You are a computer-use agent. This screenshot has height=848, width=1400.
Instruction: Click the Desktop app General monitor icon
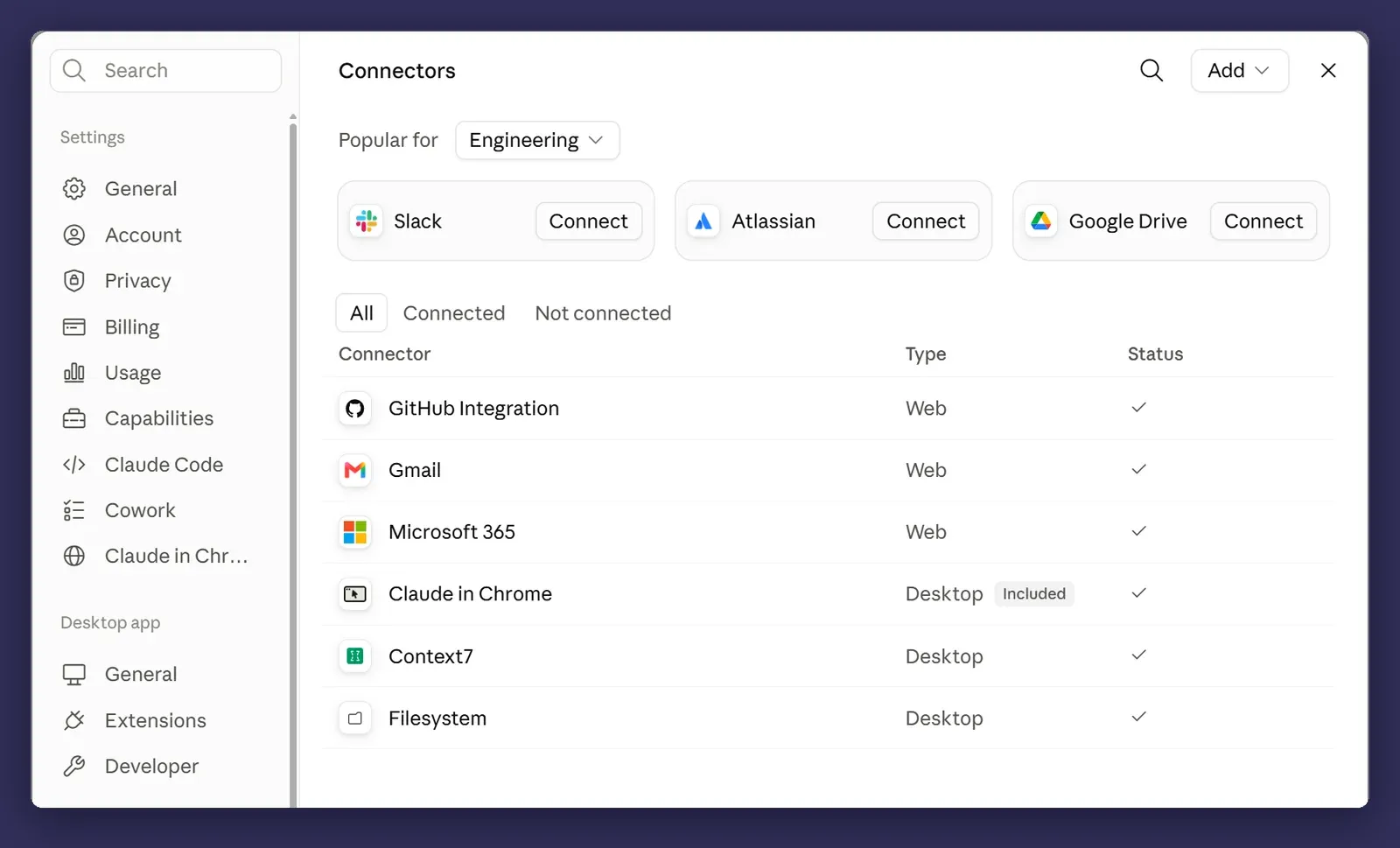(x=74, y=675)
